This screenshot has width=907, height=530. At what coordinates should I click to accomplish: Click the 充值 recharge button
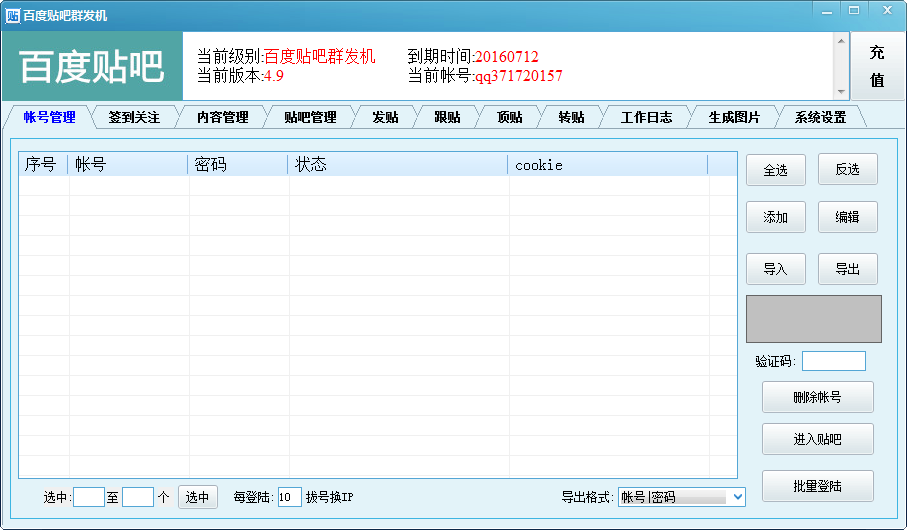point(877,66)
